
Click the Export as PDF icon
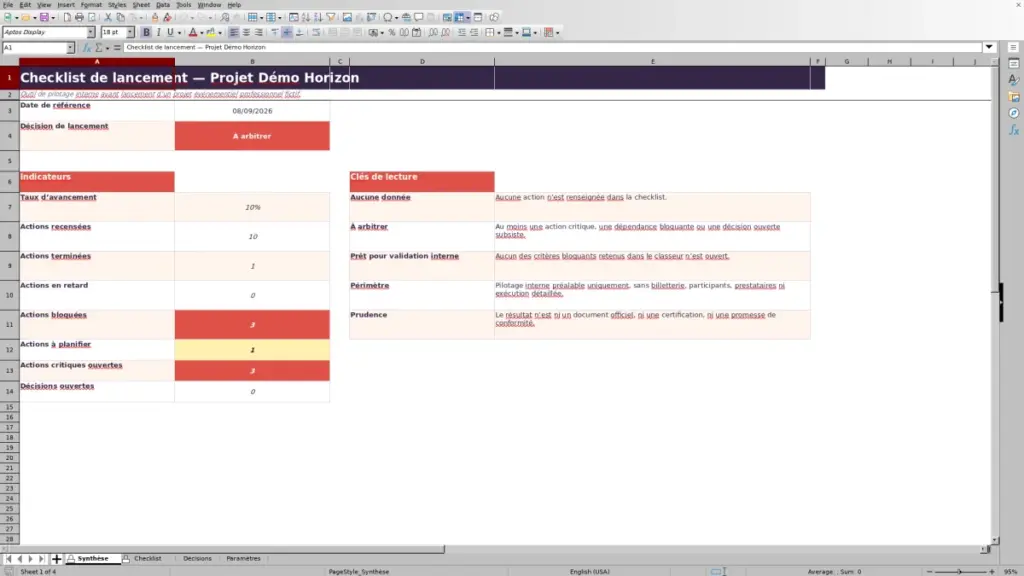click(67, 17)
